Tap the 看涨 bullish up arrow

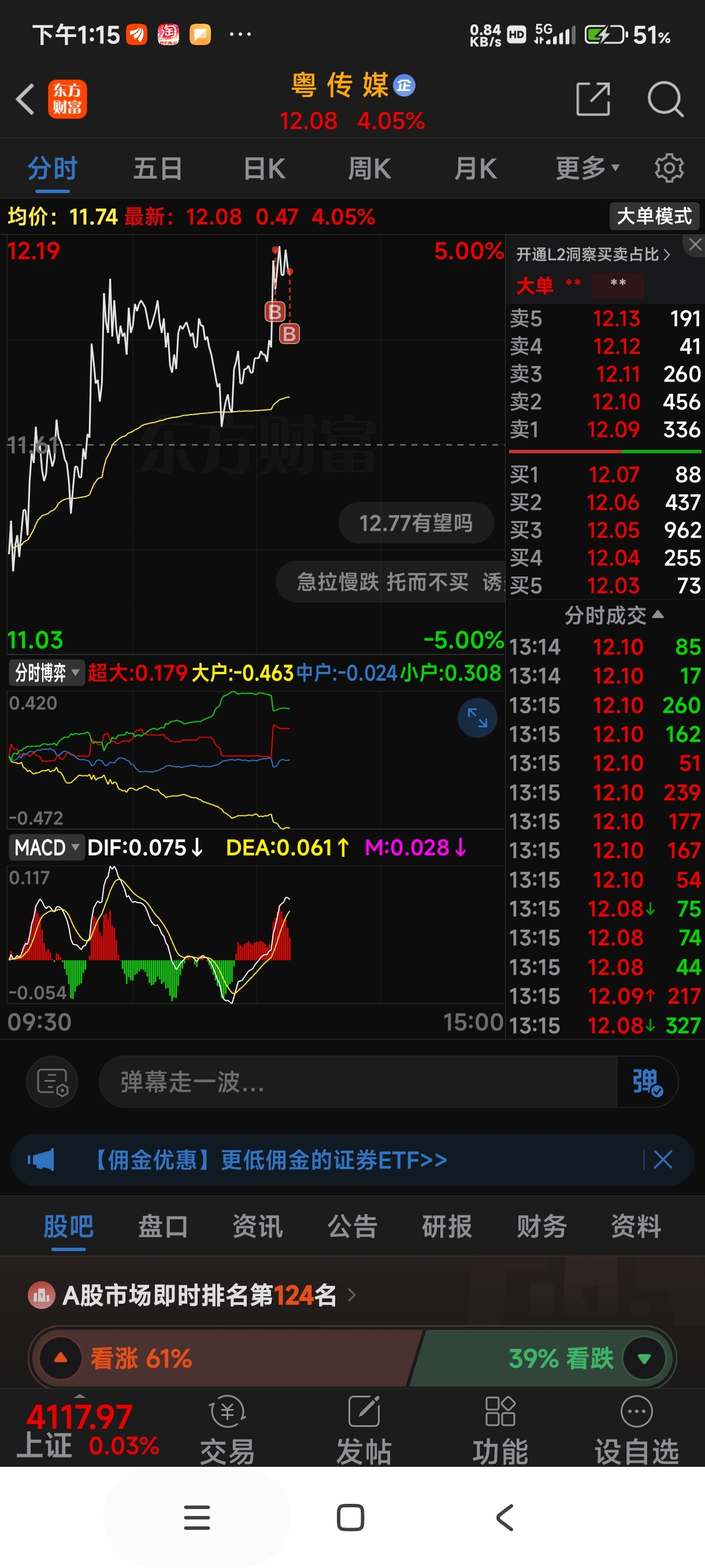61,1358
